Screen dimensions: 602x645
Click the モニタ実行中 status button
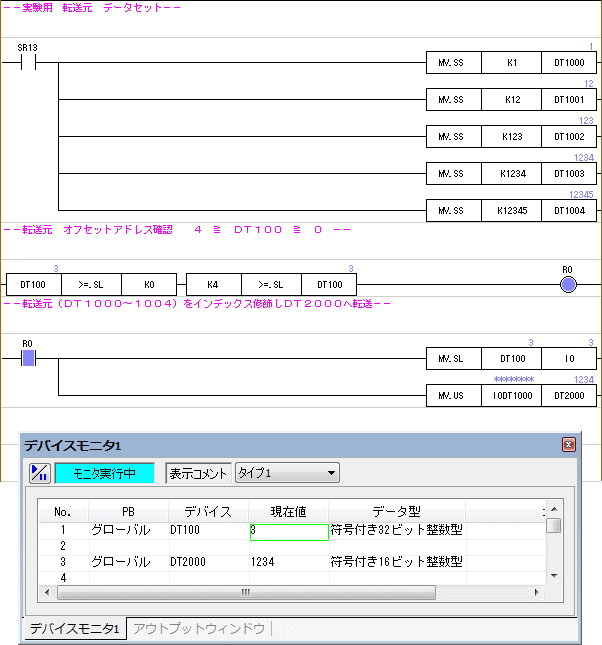pyautogui.click(x=104, y=473)
